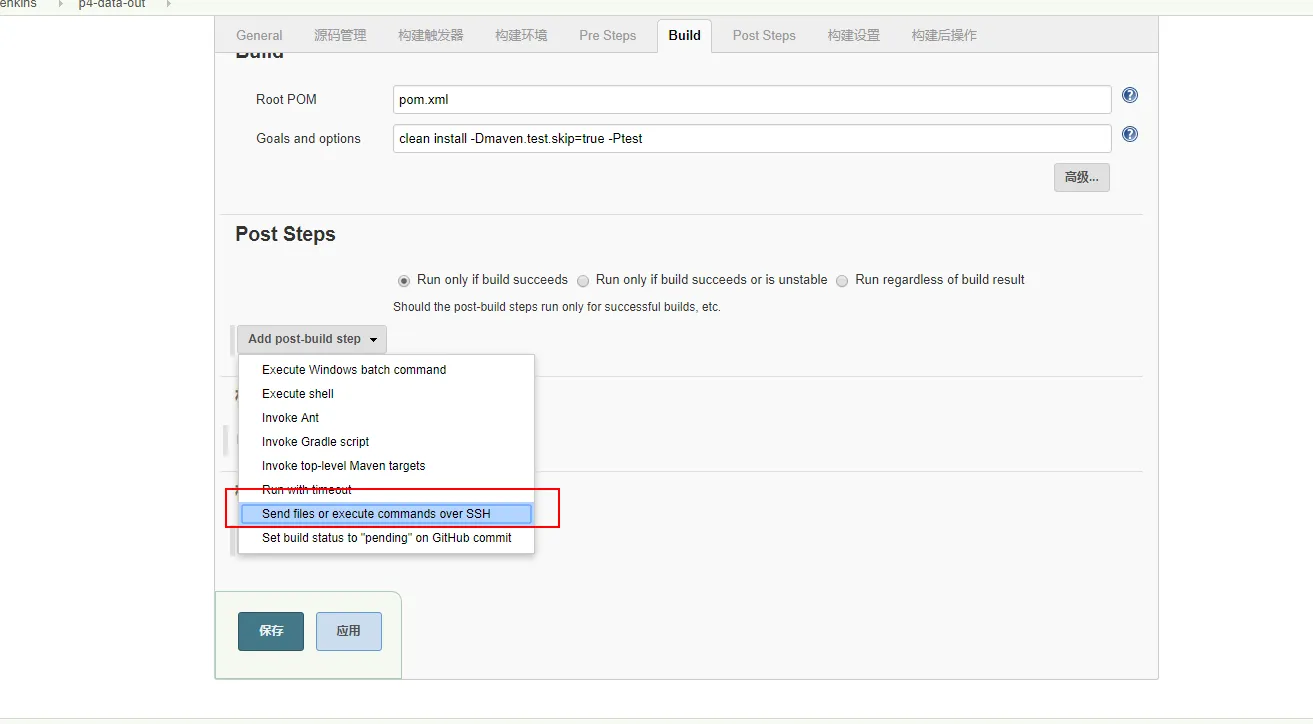Image resolution: width=1313 pixels, height=724 pixels.
Task: Open help icon for Root POM
Action: click(x=1130, y=96)
